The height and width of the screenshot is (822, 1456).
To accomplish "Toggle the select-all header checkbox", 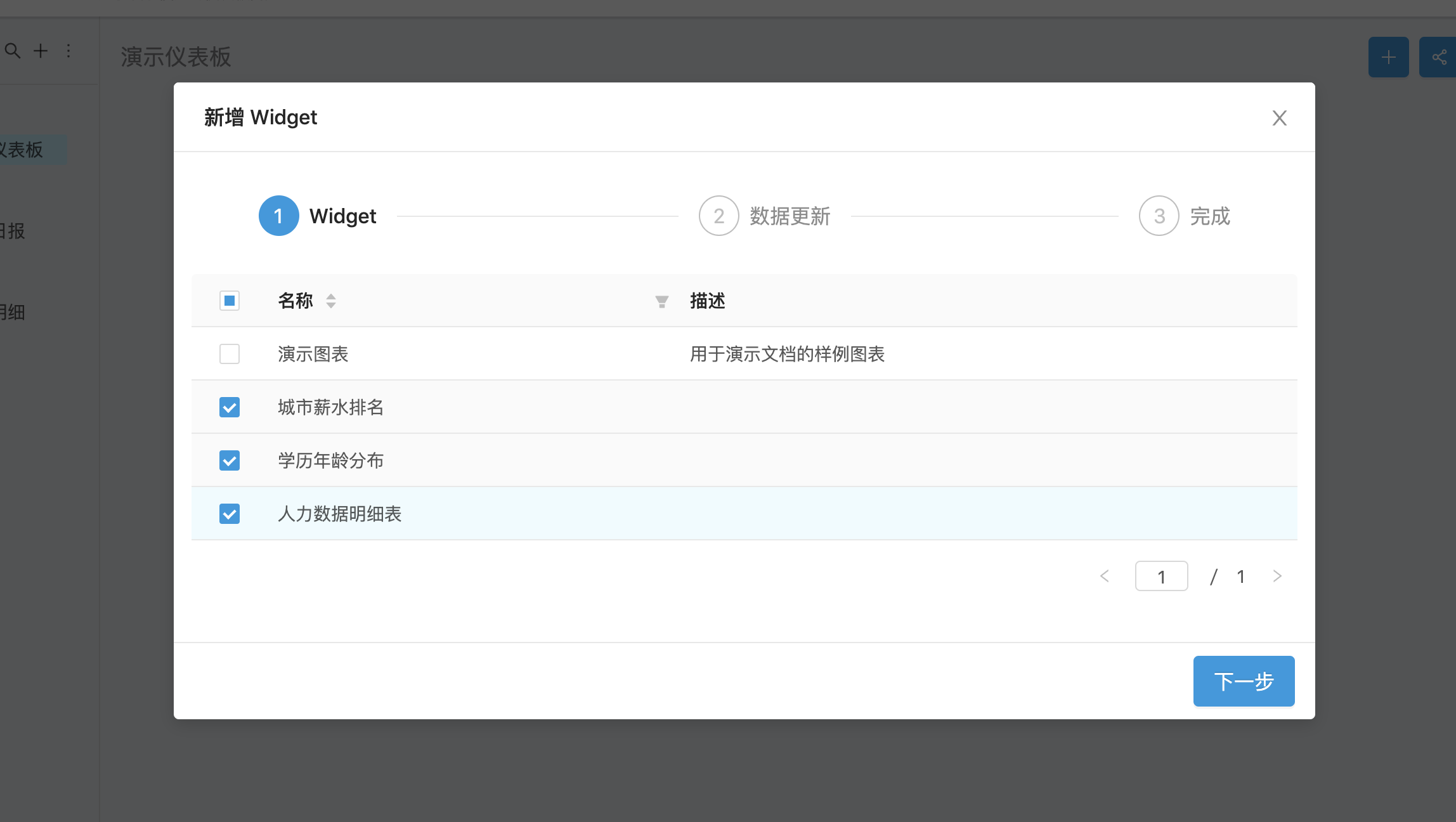I will point(230,301).
